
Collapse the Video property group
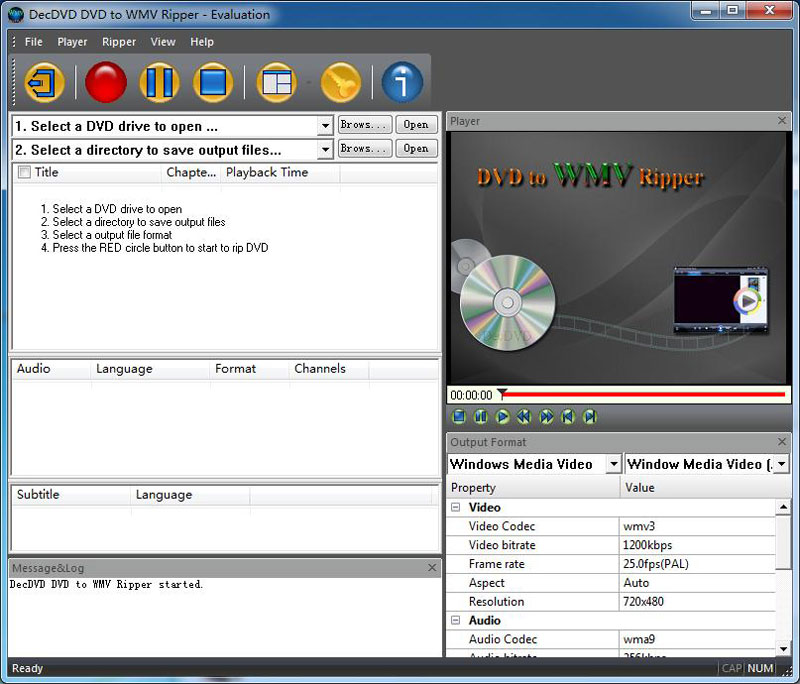point(456,508)
